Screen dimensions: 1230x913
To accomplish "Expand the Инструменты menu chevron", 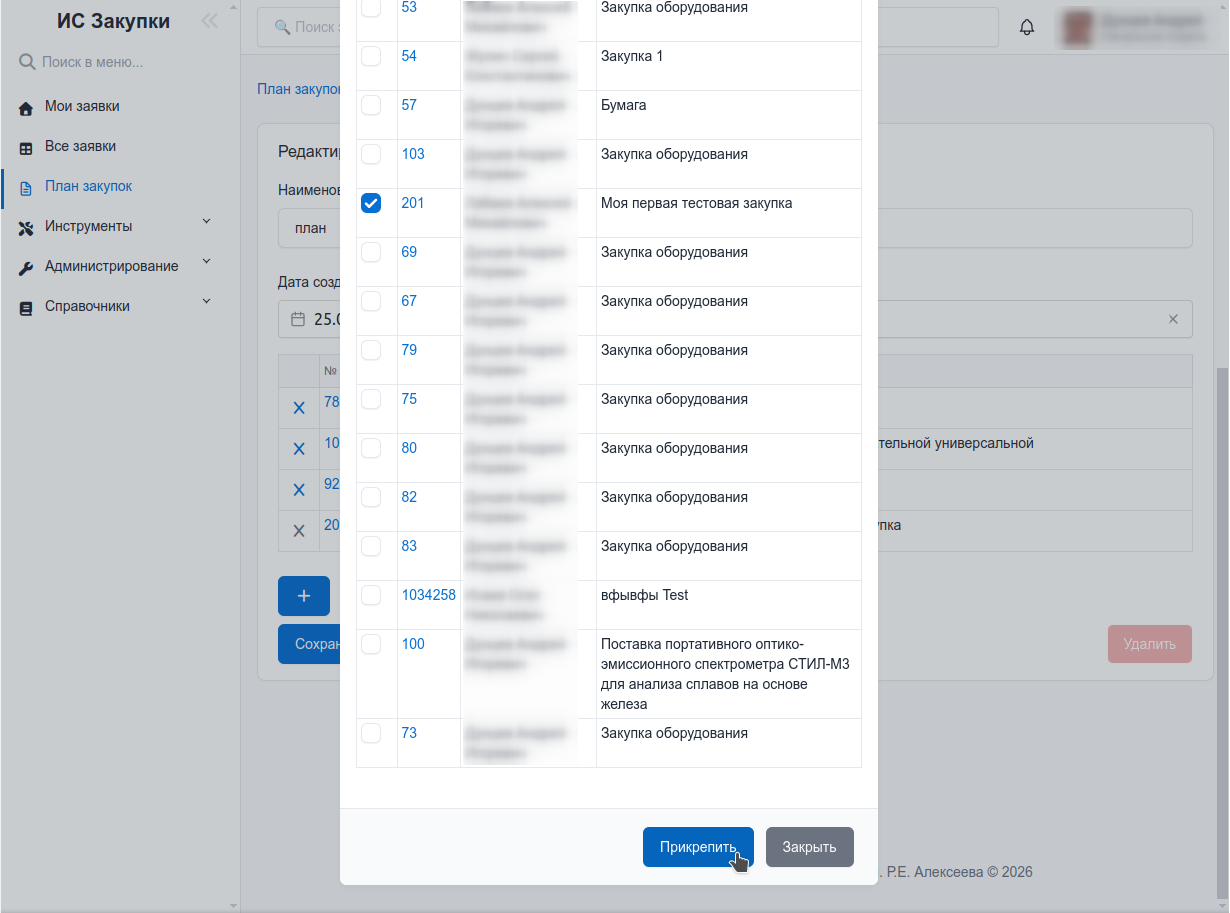I will pos(207,221).
